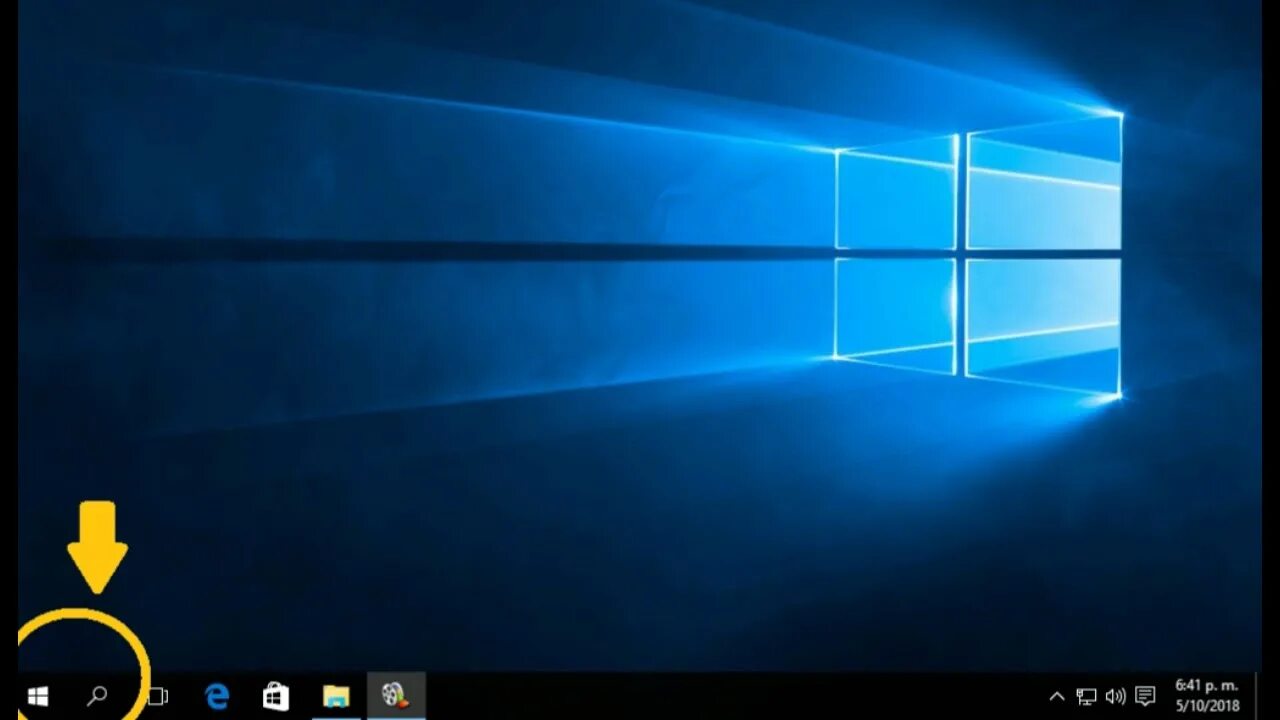Viewport: 1280px width, 720px height.
Task: Open Action Center notifications icon
Action: (1145, 696)
